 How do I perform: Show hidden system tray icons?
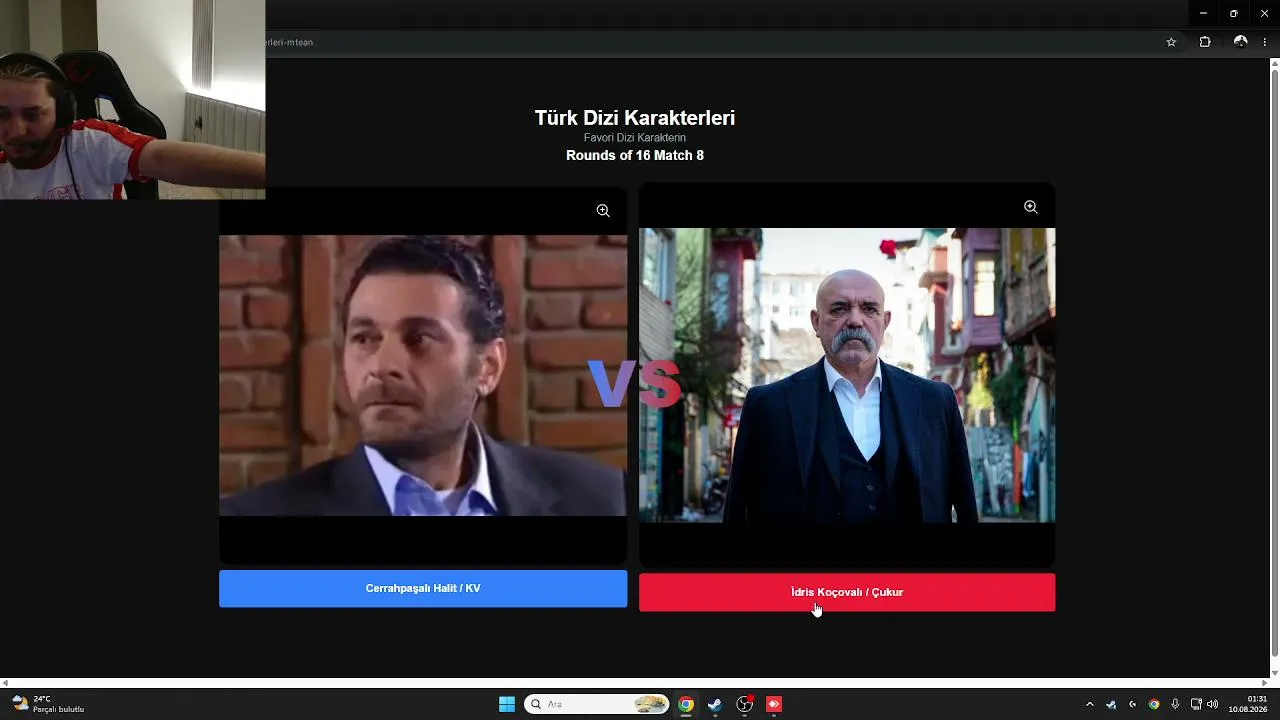(1090, 704)
